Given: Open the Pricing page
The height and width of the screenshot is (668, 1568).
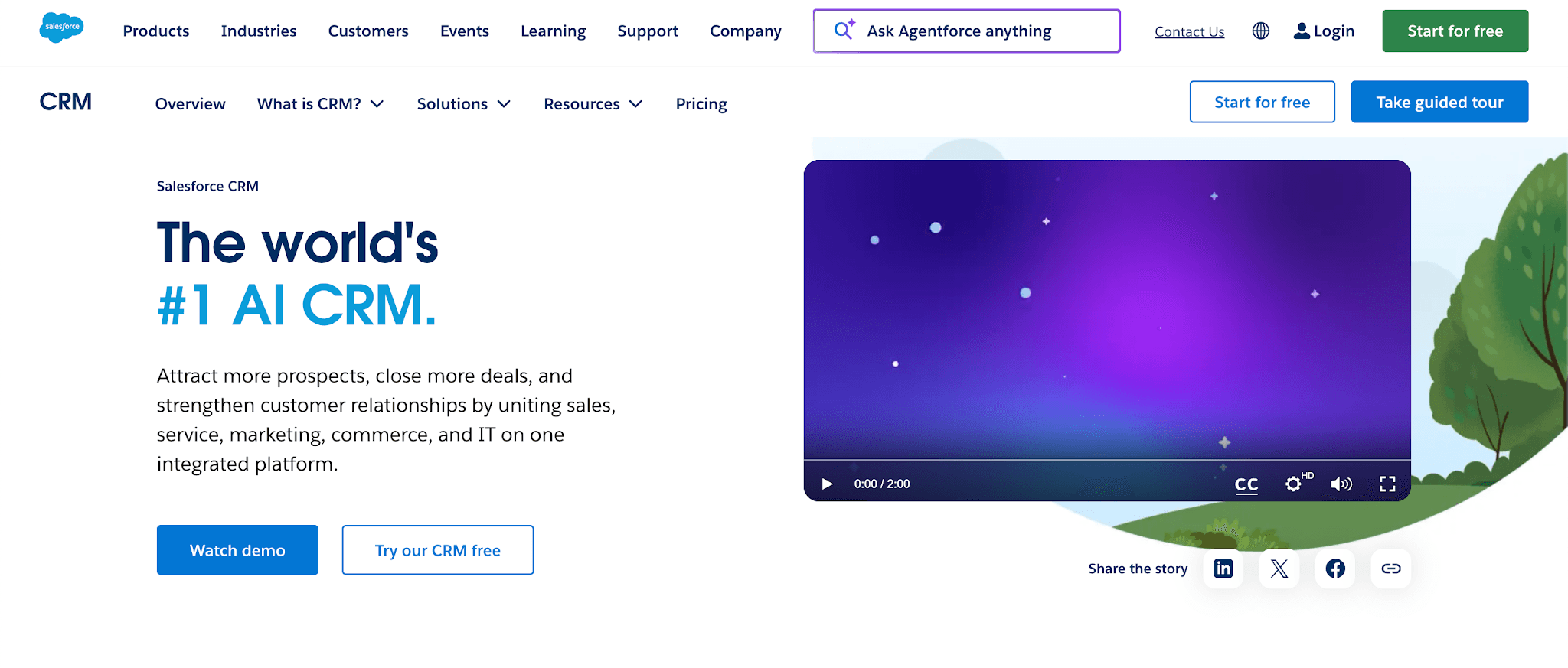Looking at the screenshot, I should [x=701, y=104].
